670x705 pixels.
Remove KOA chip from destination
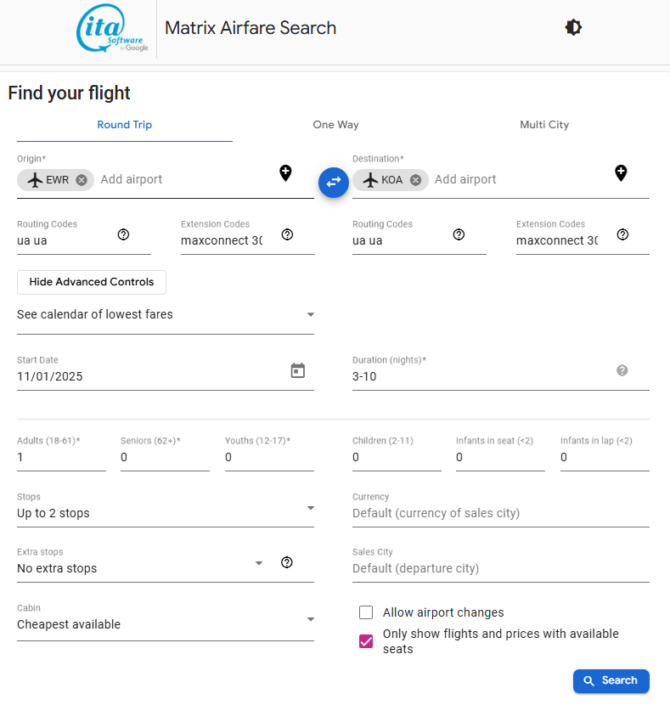click(415, 180)
